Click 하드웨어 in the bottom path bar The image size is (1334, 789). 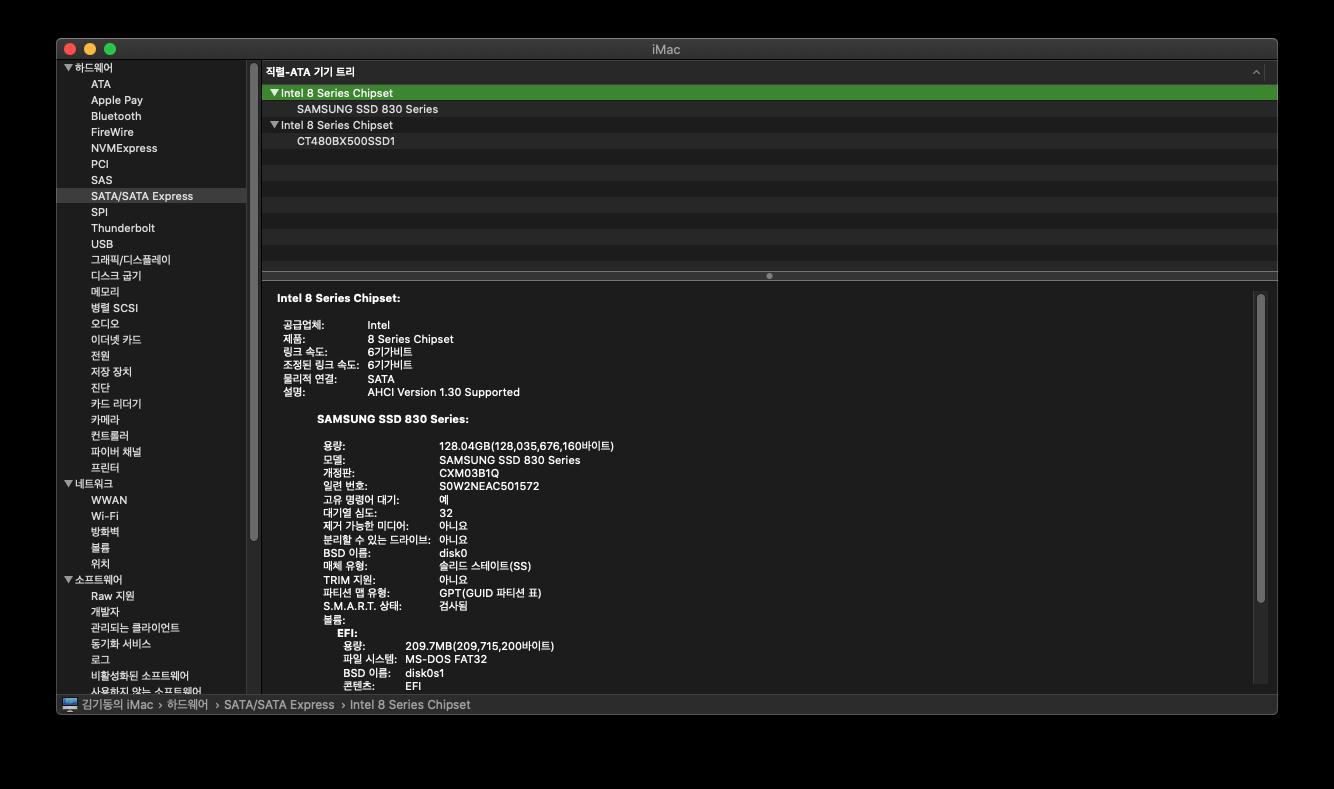[187, 705]
